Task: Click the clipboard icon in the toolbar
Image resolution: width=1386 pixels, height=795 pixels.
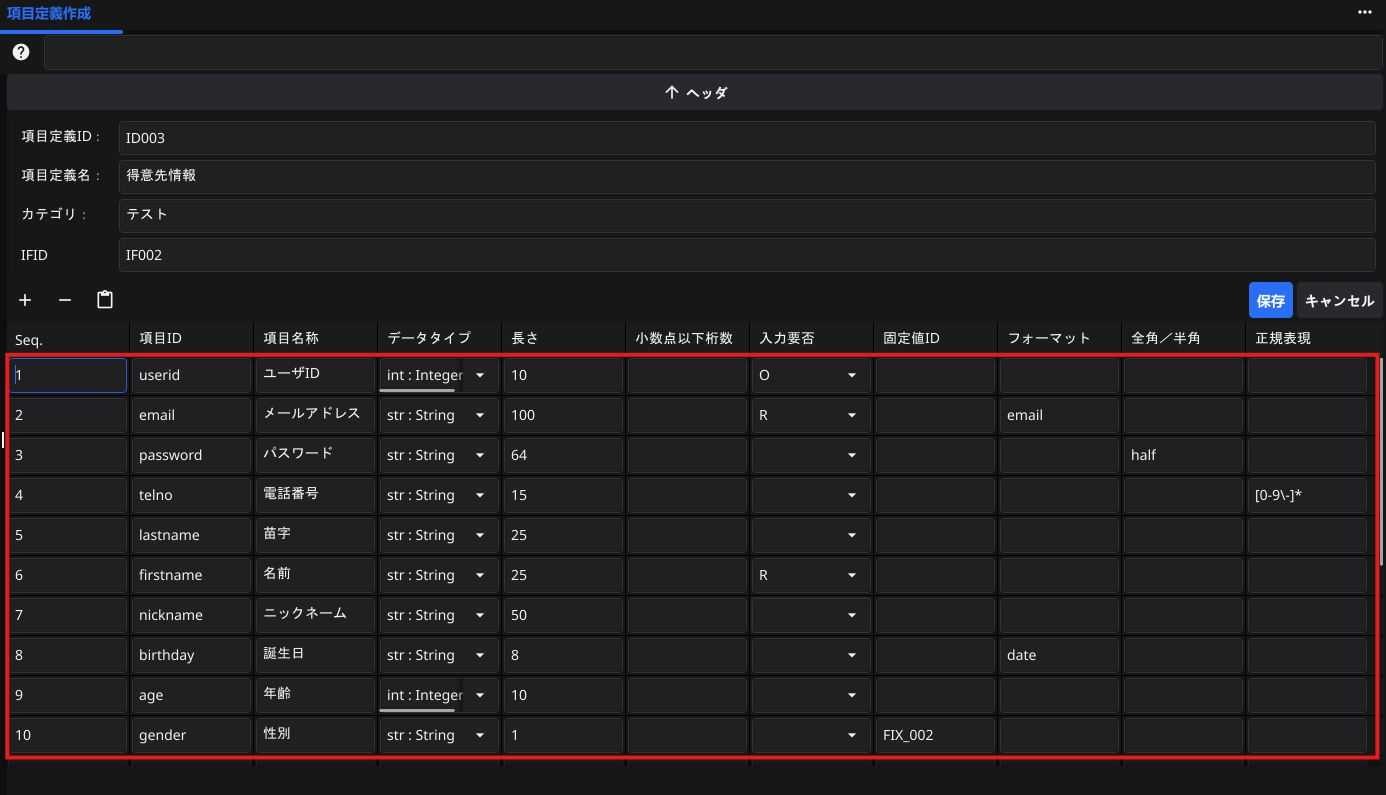Action: 104,299
